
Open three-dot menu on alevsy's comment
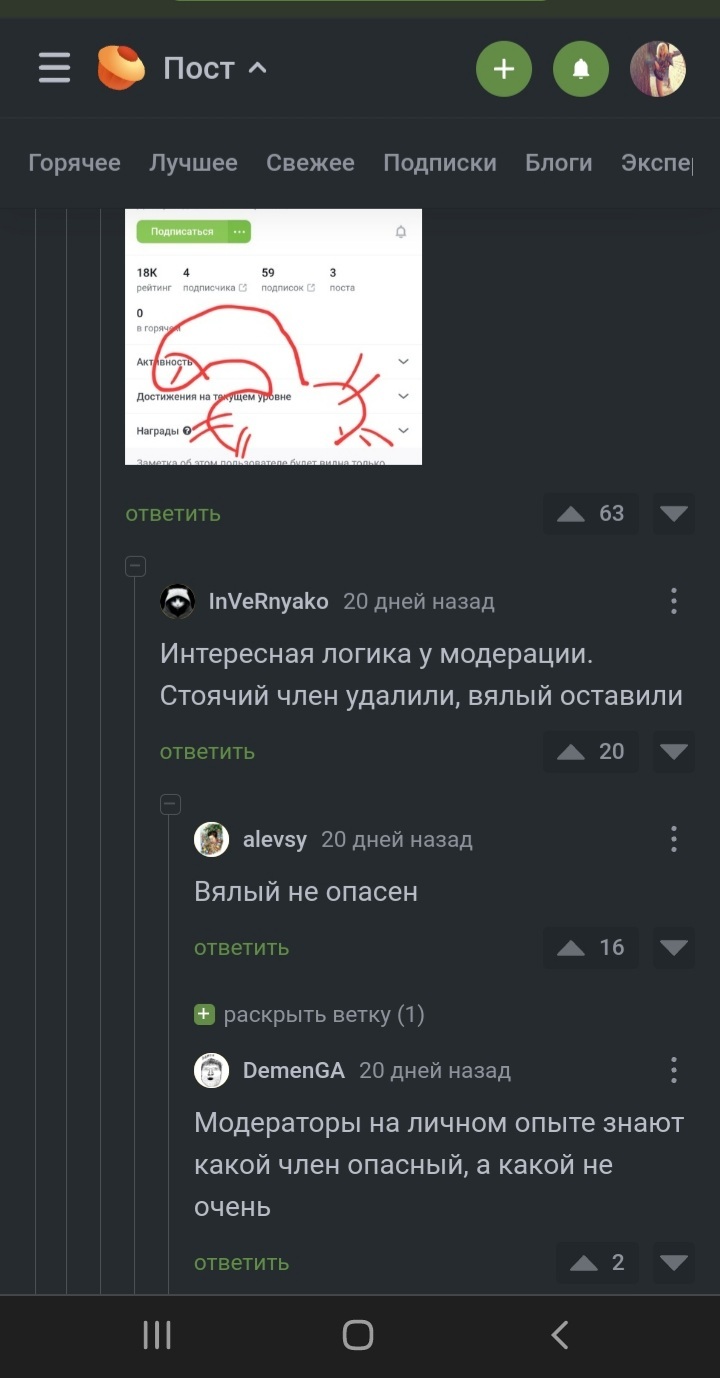[x=674, y=839]
